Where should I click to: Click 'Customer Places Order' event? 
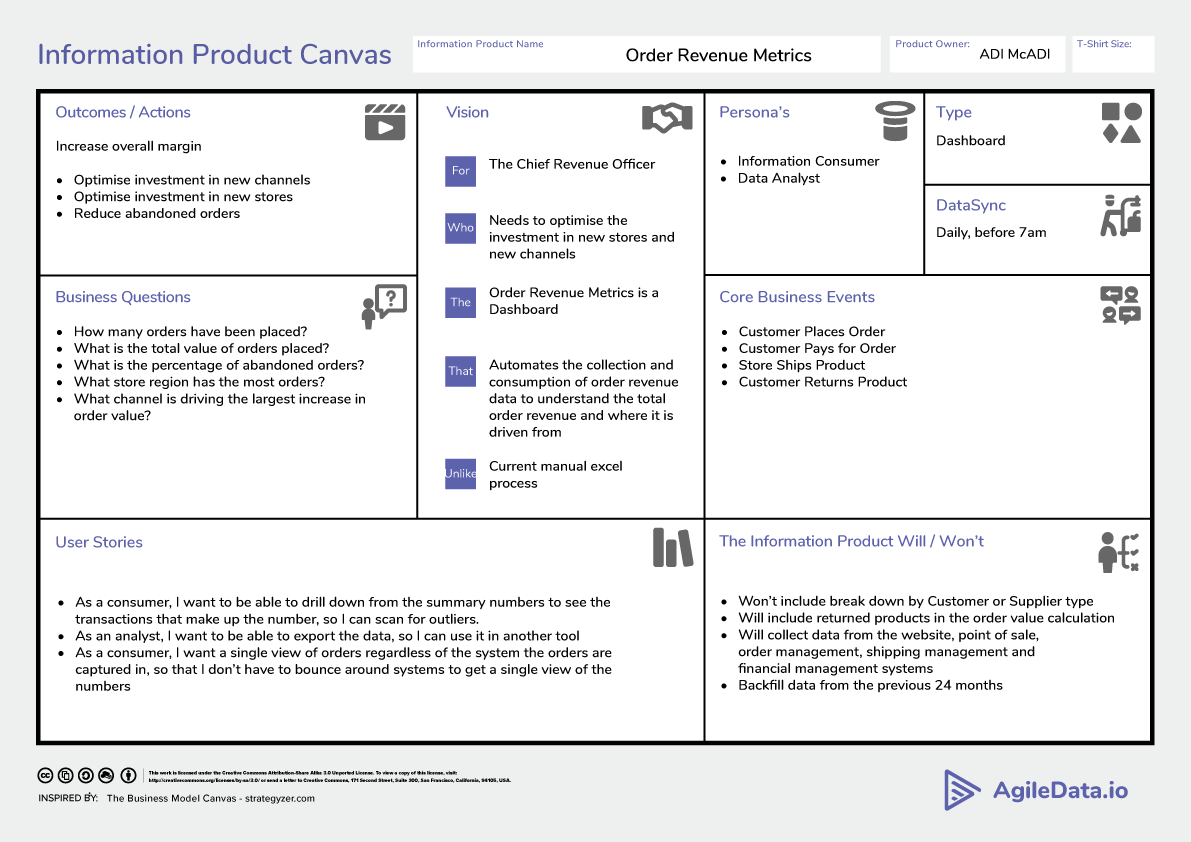click(x=811, y=332)
